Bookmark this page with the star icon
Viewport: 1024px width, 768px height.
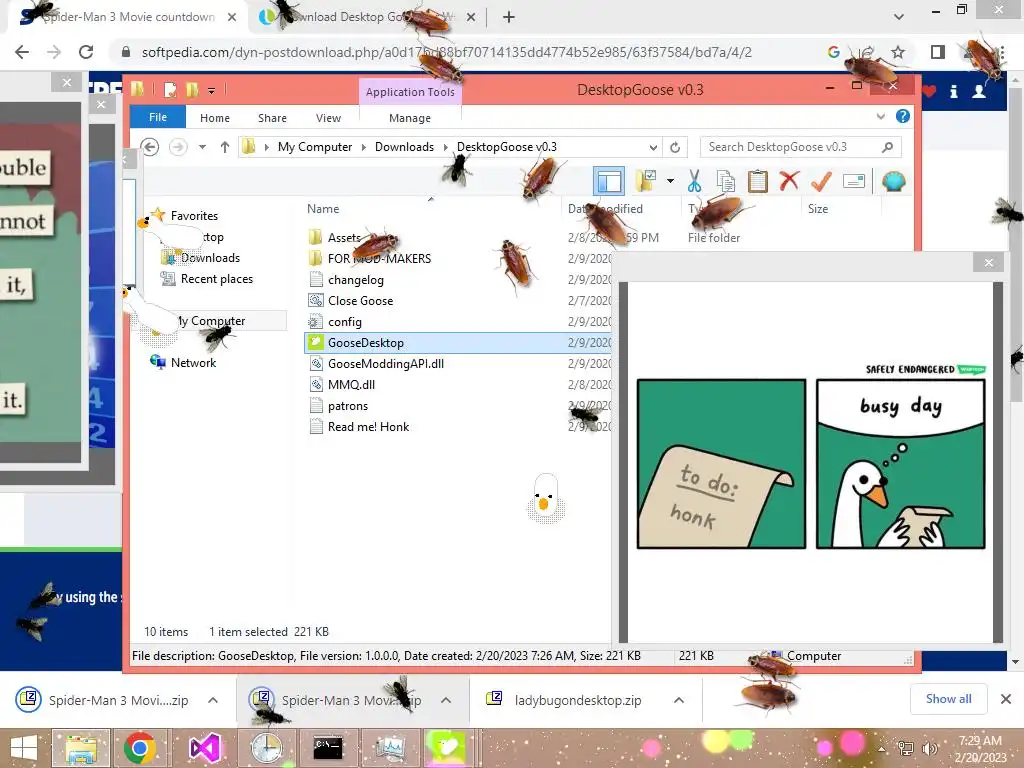(898, 52)
